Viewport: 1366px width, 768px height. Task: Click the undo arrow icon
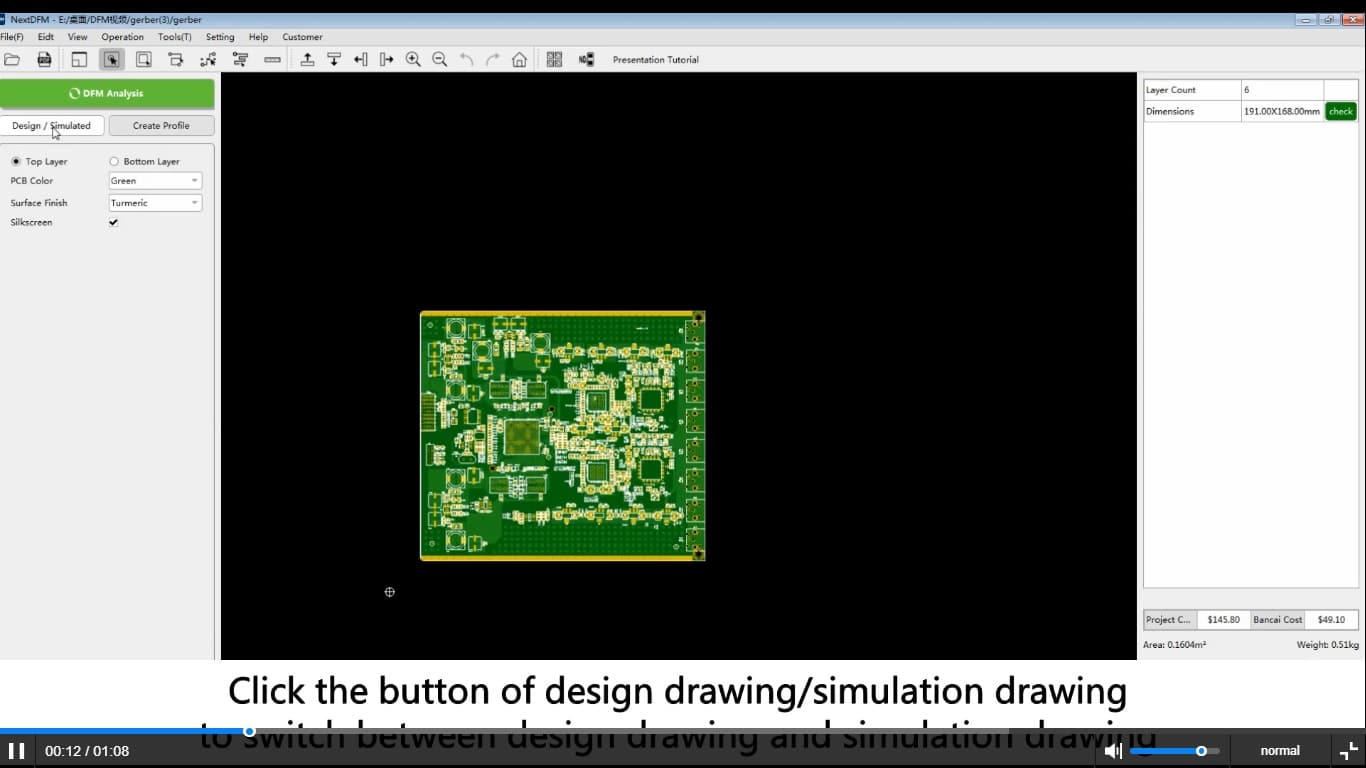tap(466, 60)
